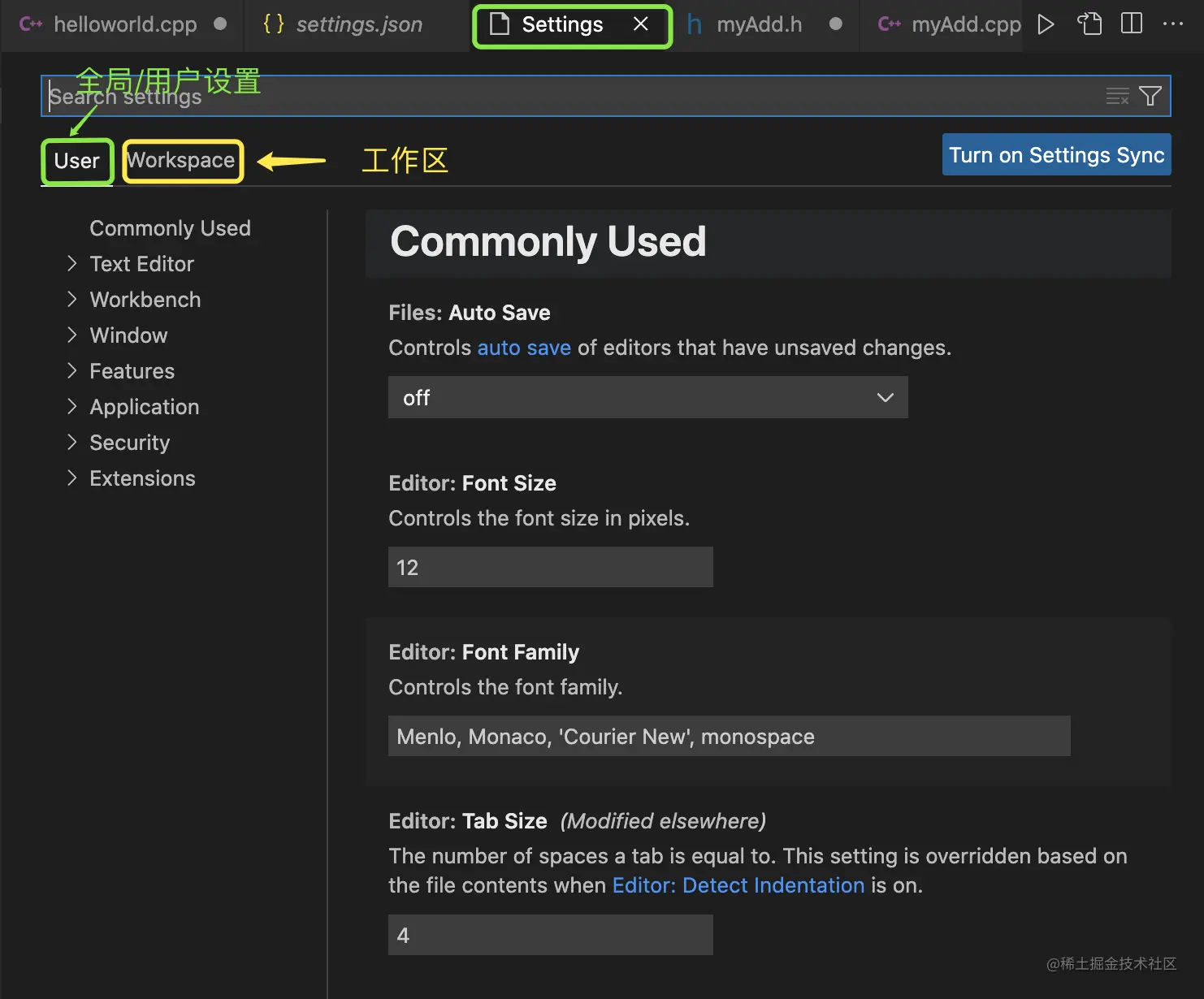Follow the auto save link
The width and height of the screenshot is (1204, 999).
pos(524,348)
